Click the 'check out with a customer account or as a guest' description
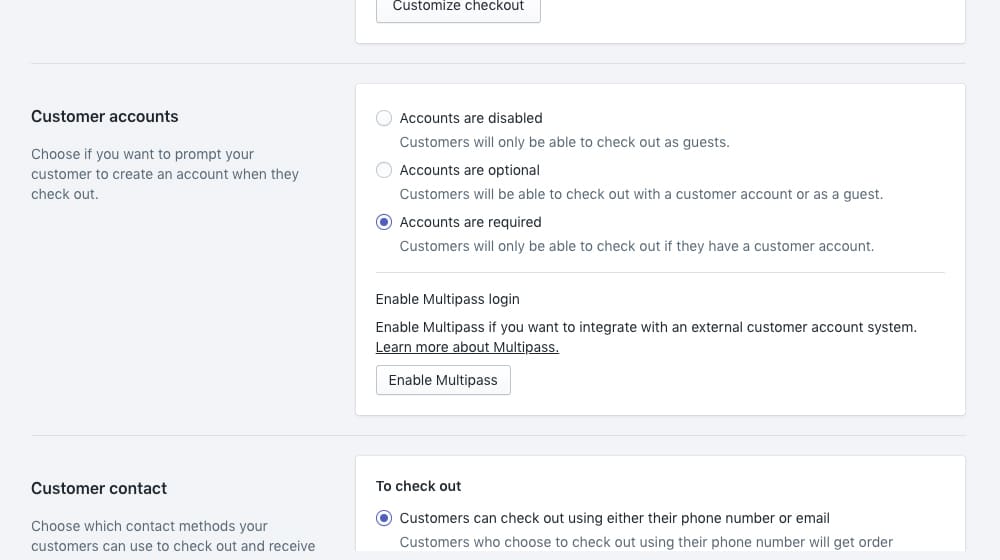The height and width of the screenshot is (560, 1000). pos(642,194)
